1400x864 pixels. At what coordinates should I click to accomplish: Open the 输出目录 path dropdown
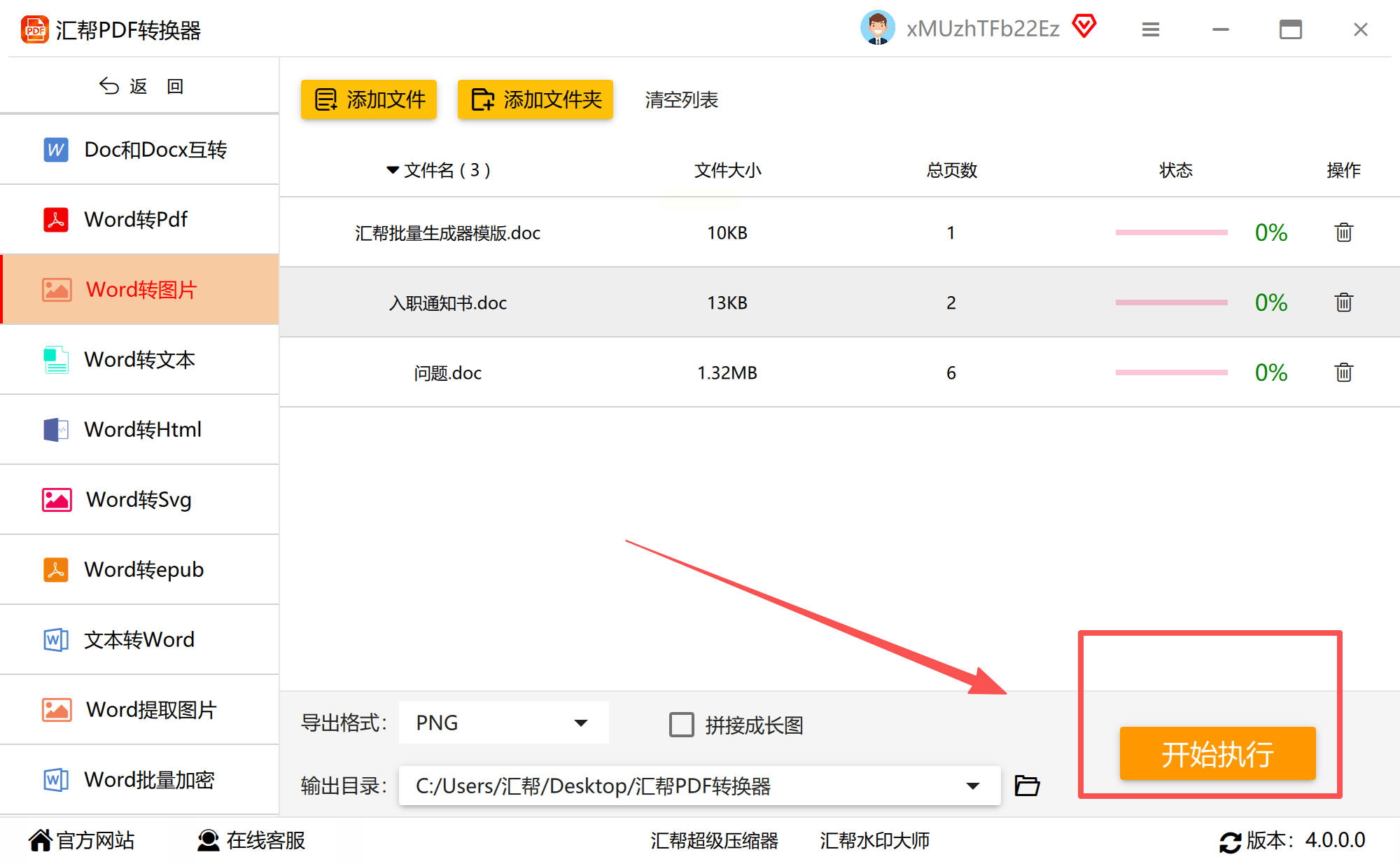[x=972, y=786]
